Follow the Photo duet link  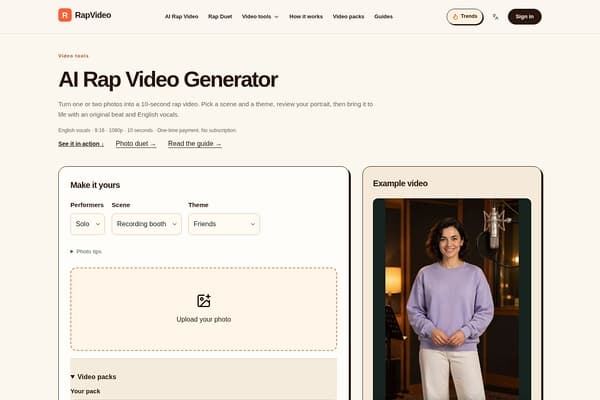coord(136,144)
